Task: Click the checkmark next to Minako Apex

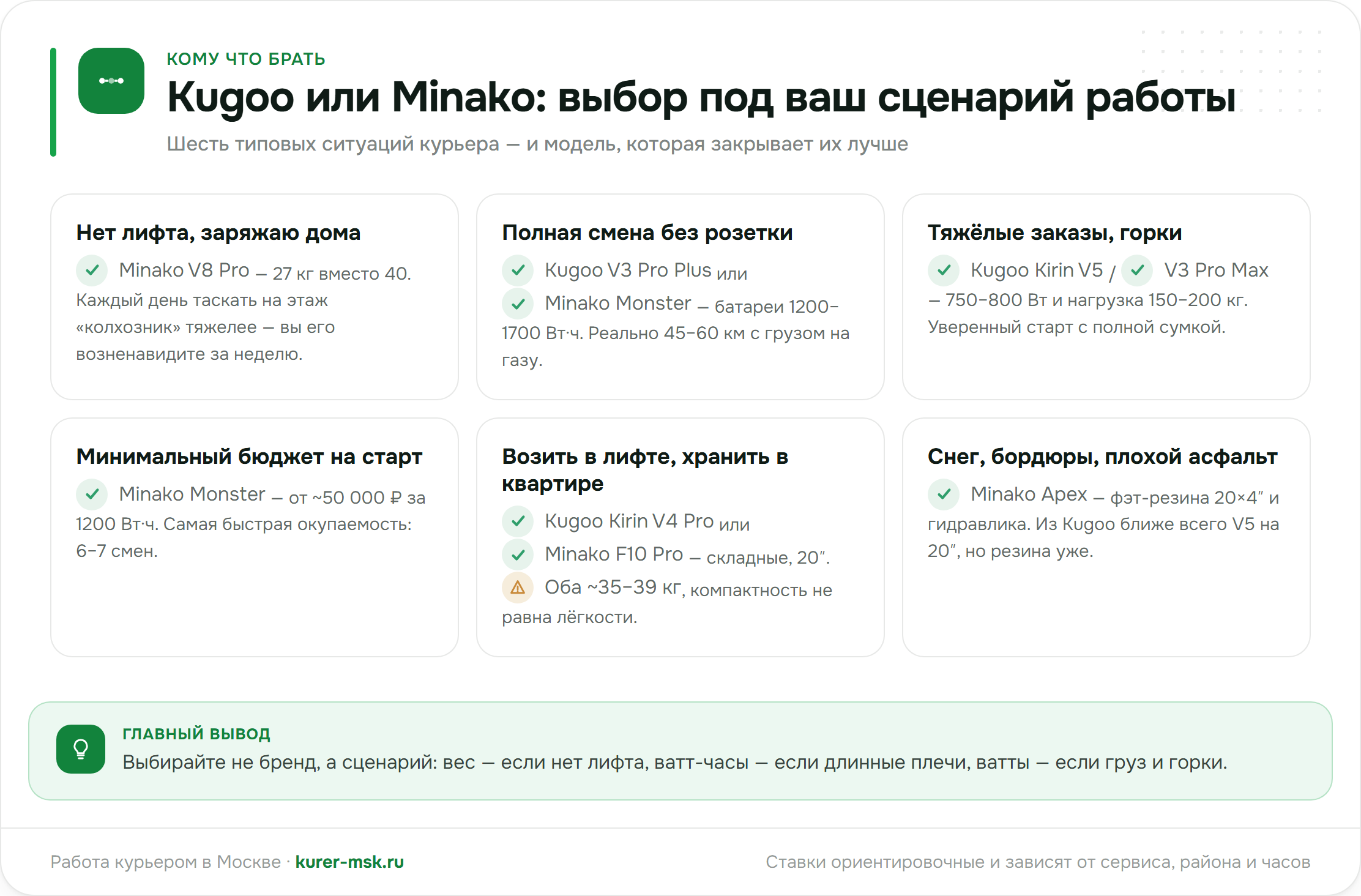Action: pos(944,494)
